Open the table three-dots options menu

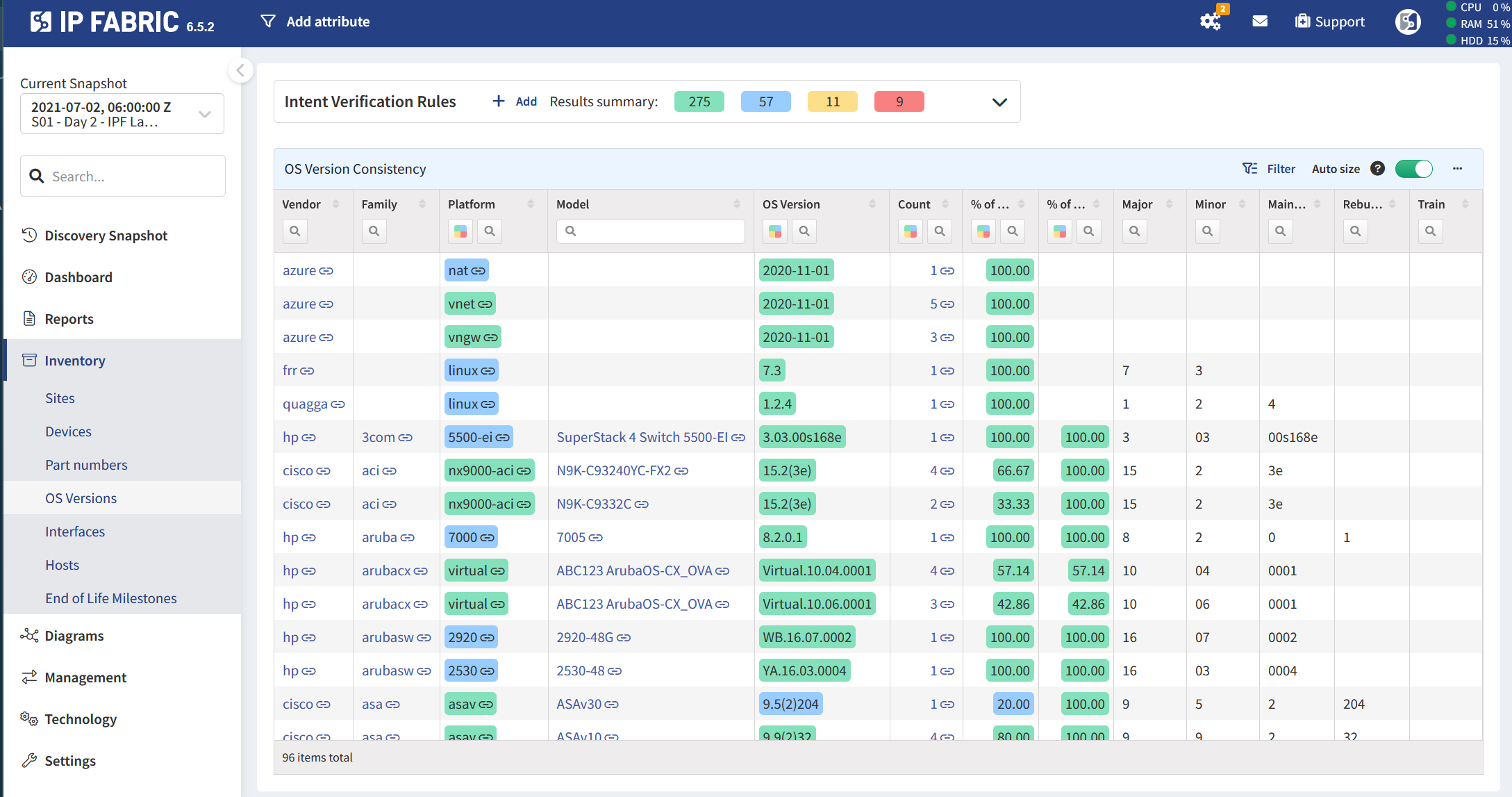coord(1457,169)
